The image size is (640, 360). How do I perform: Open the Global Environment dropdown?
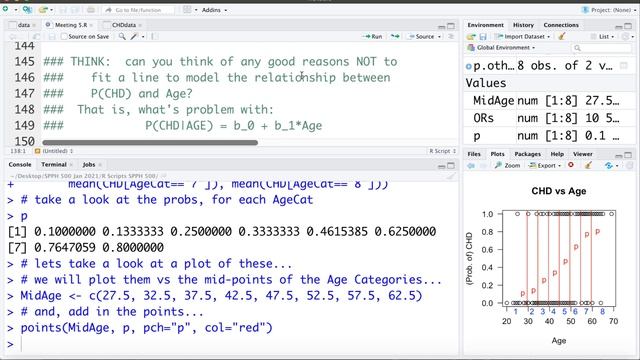point(501,48)
